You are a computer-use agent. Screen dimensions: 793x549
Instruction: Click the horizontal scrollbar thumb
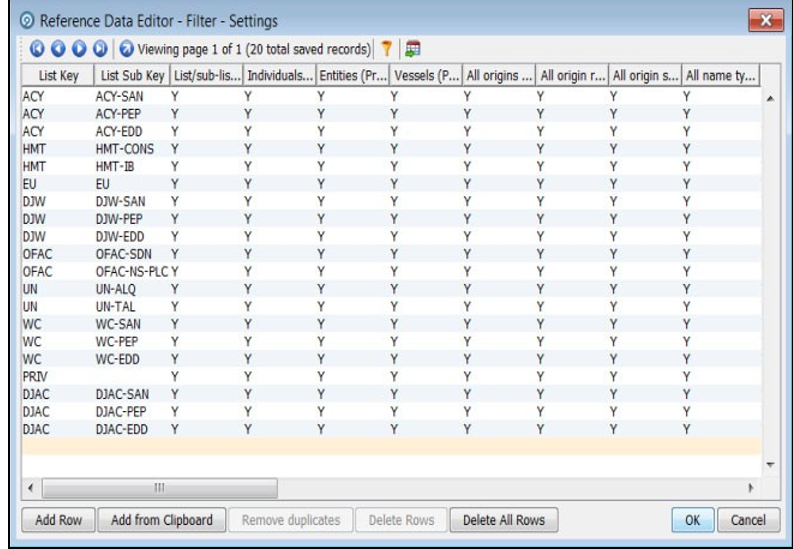click(159, 488)
